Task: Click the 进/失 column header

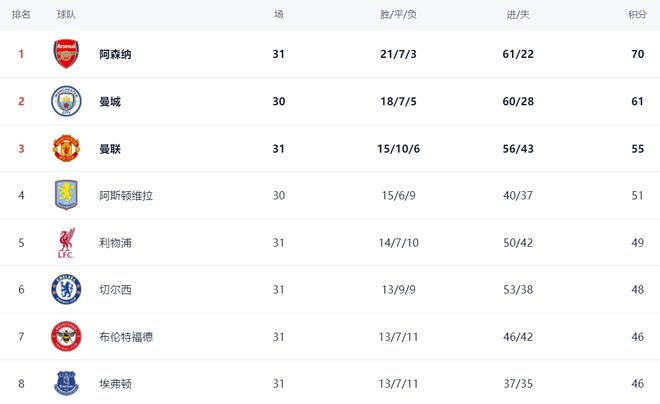Action: pos(517,14)
